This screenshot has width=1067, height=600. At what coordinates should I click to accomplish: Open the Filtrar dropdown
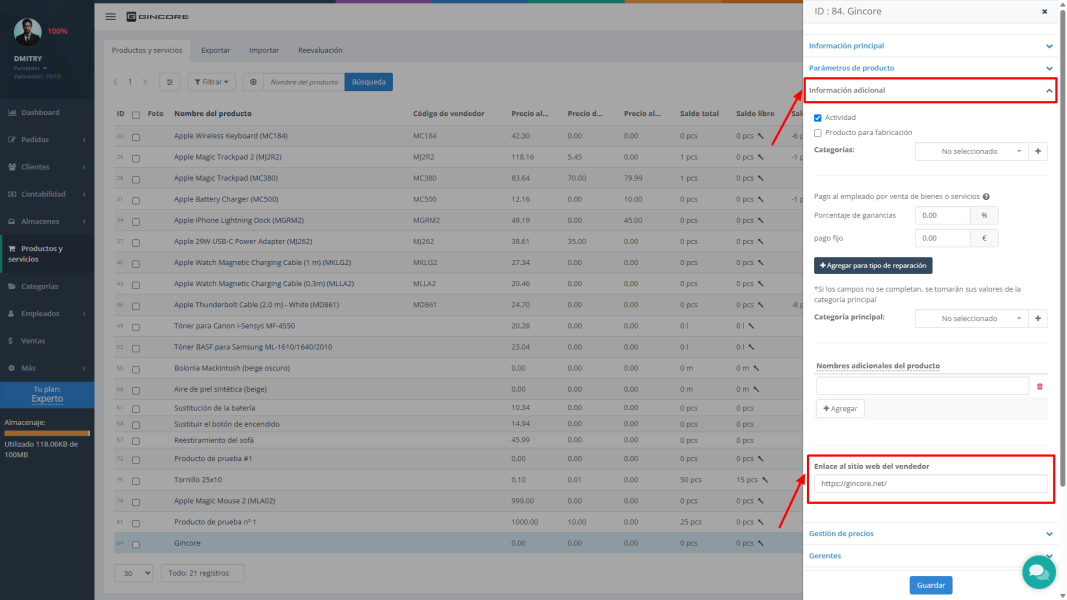click(x=212, y=82)
